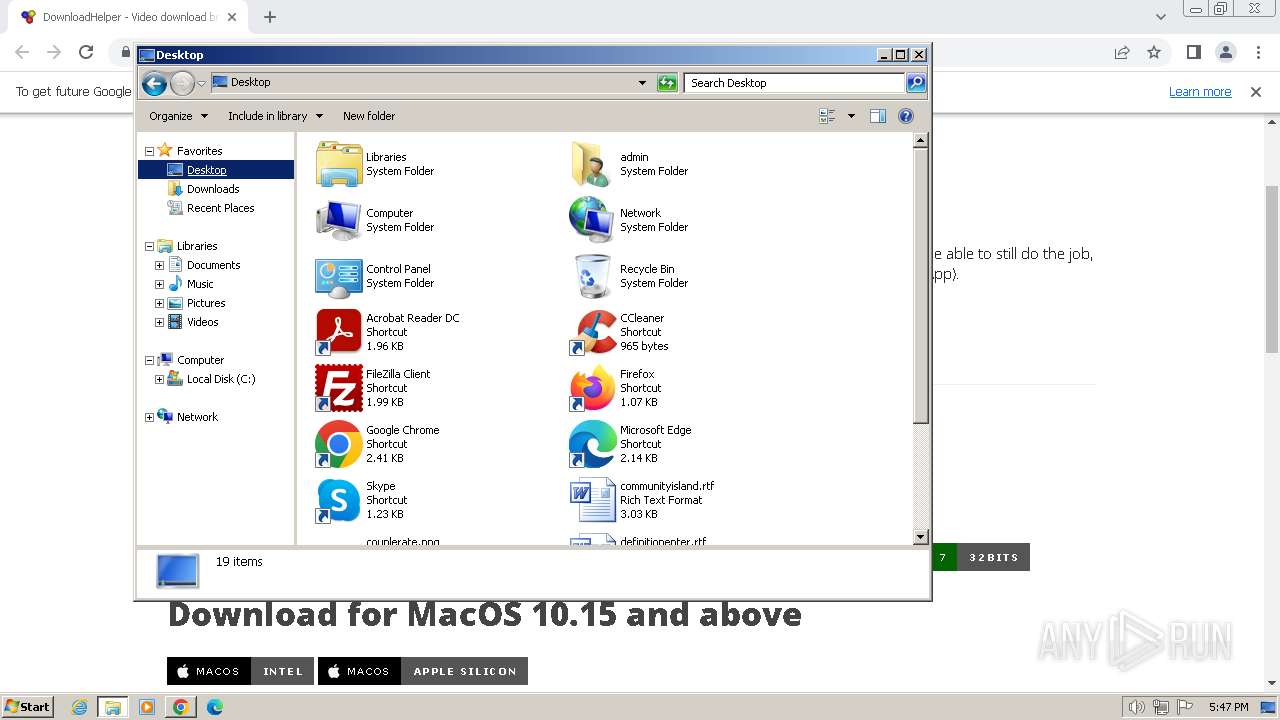The width and height of the screenshot is (1280, 720).
Task: Open the Organize dropdown menu
Action: click(178, 116)
